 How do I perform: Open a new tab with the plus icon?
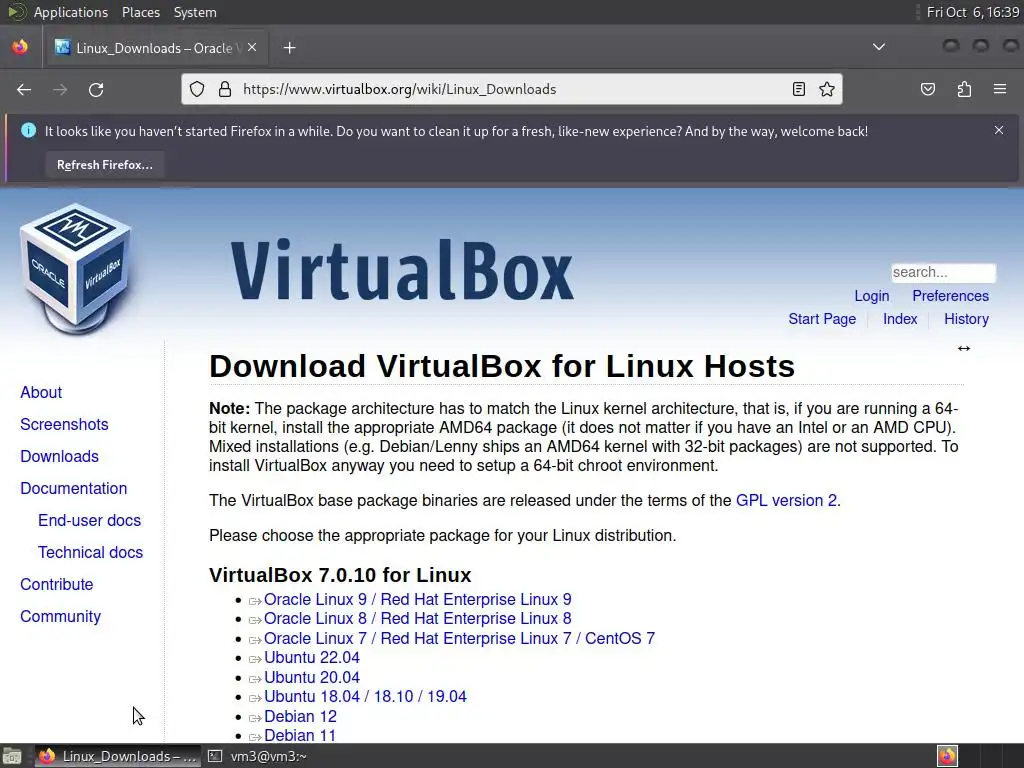coord(289,48)
